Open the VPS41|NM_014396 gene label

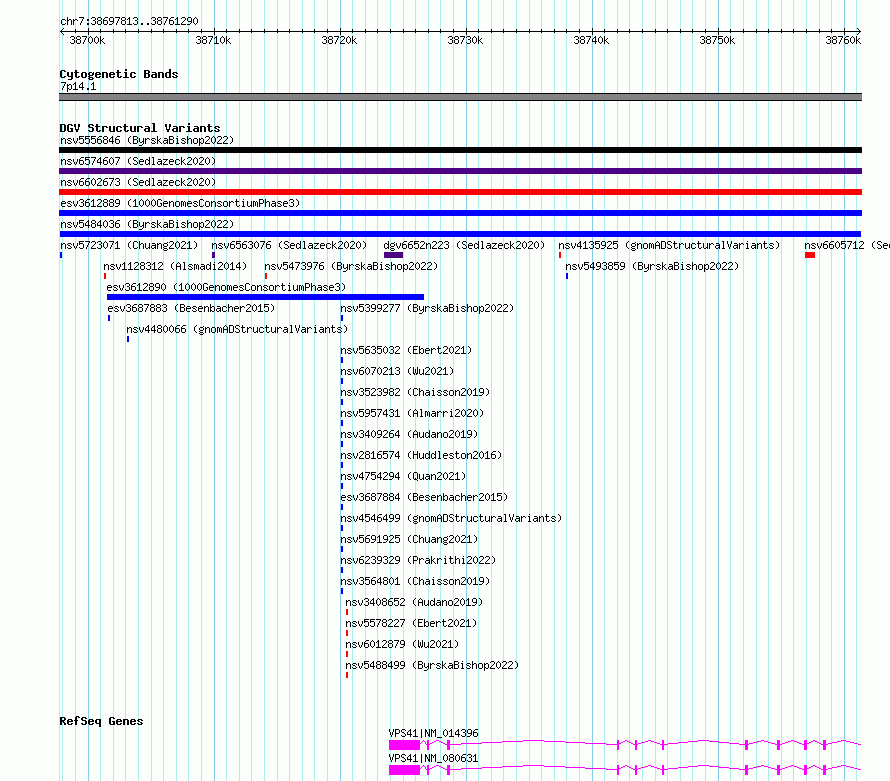434,733
